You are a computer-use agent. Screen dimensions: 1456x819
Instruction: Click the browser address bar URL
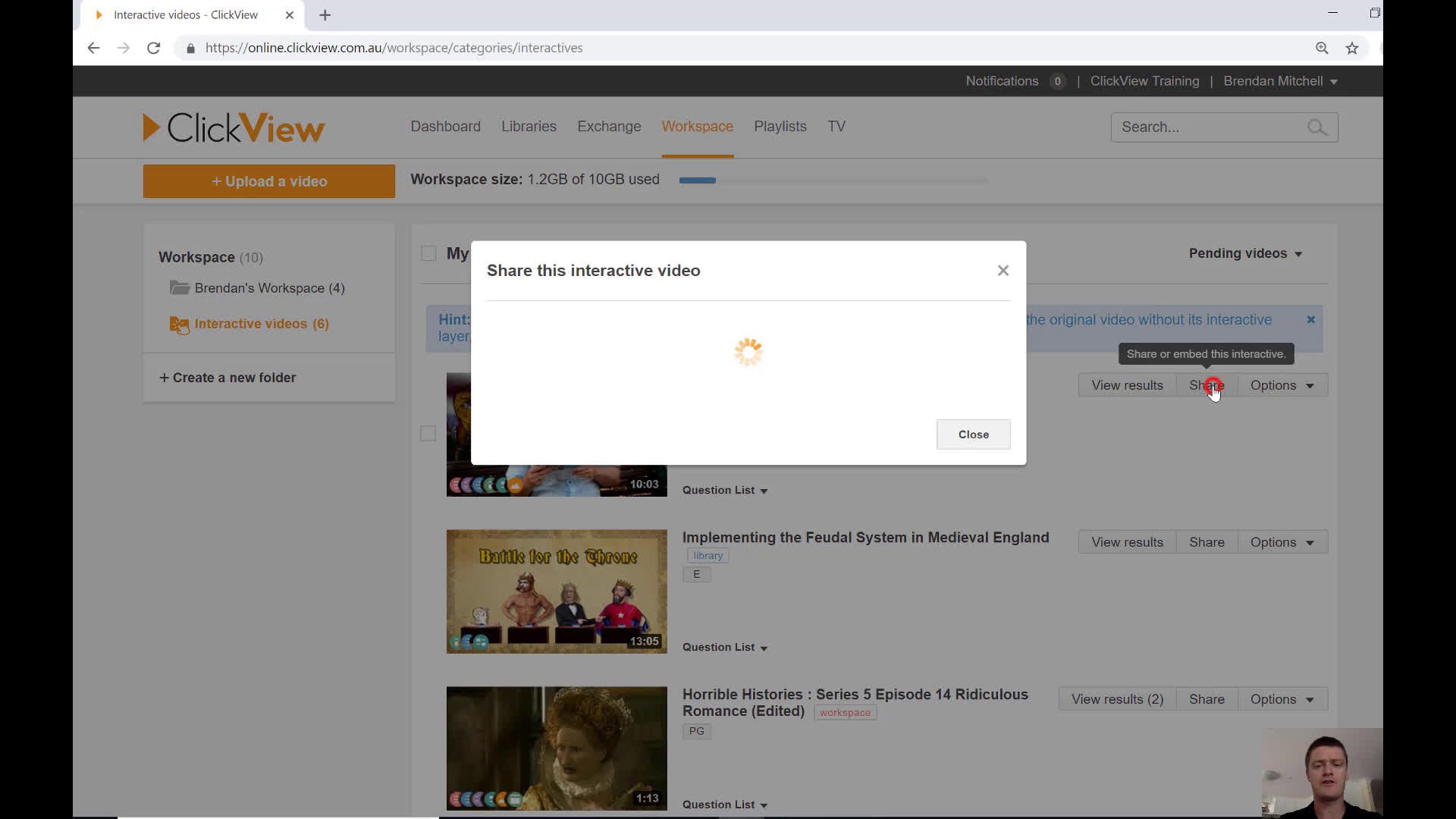click(x=394, y=48)
